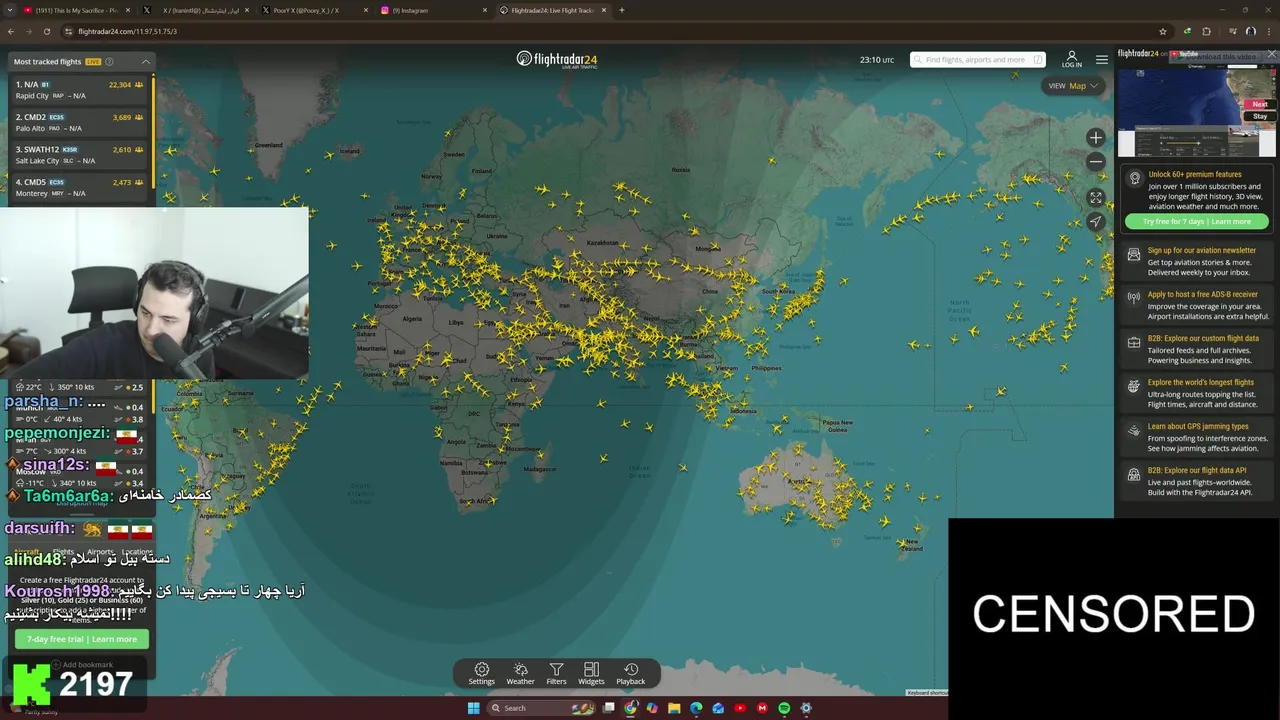Select tracked flight 1 from Rapid City
The image size is (1280, 720).
(x=78, y=90)
